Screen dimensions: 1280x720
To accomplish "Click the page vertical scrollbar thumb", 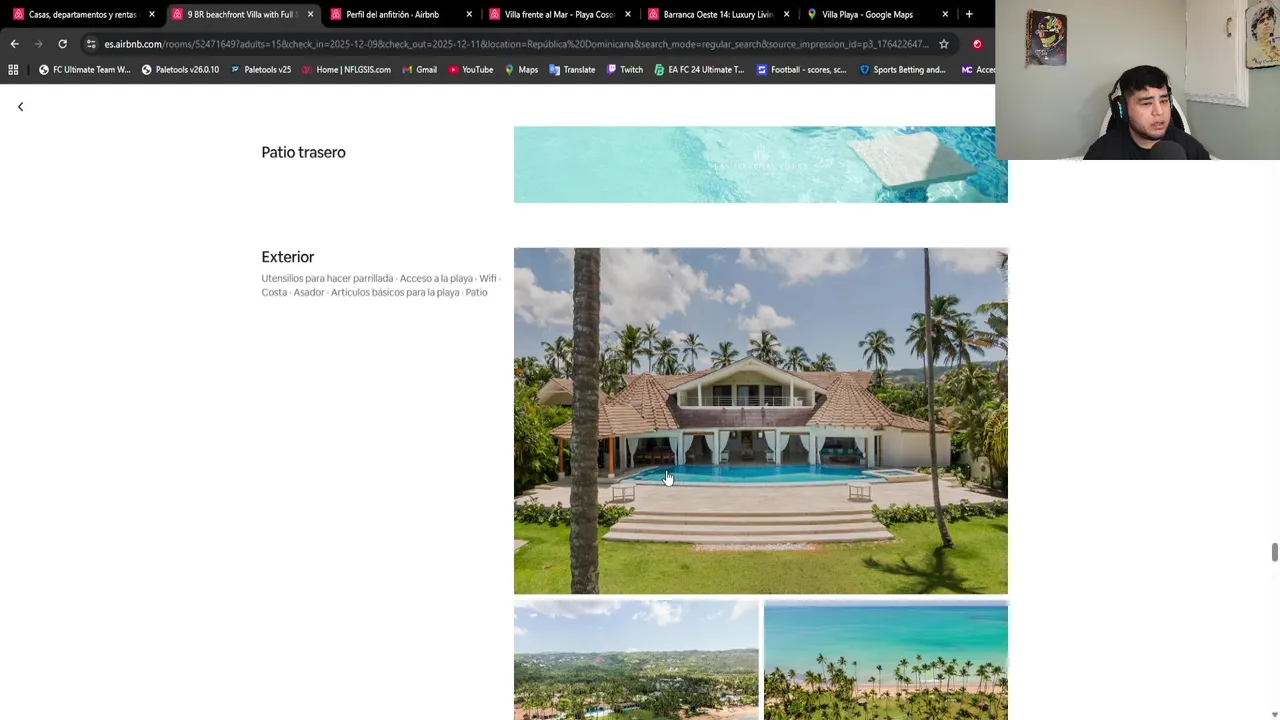I will click(x=1274, y=553).
